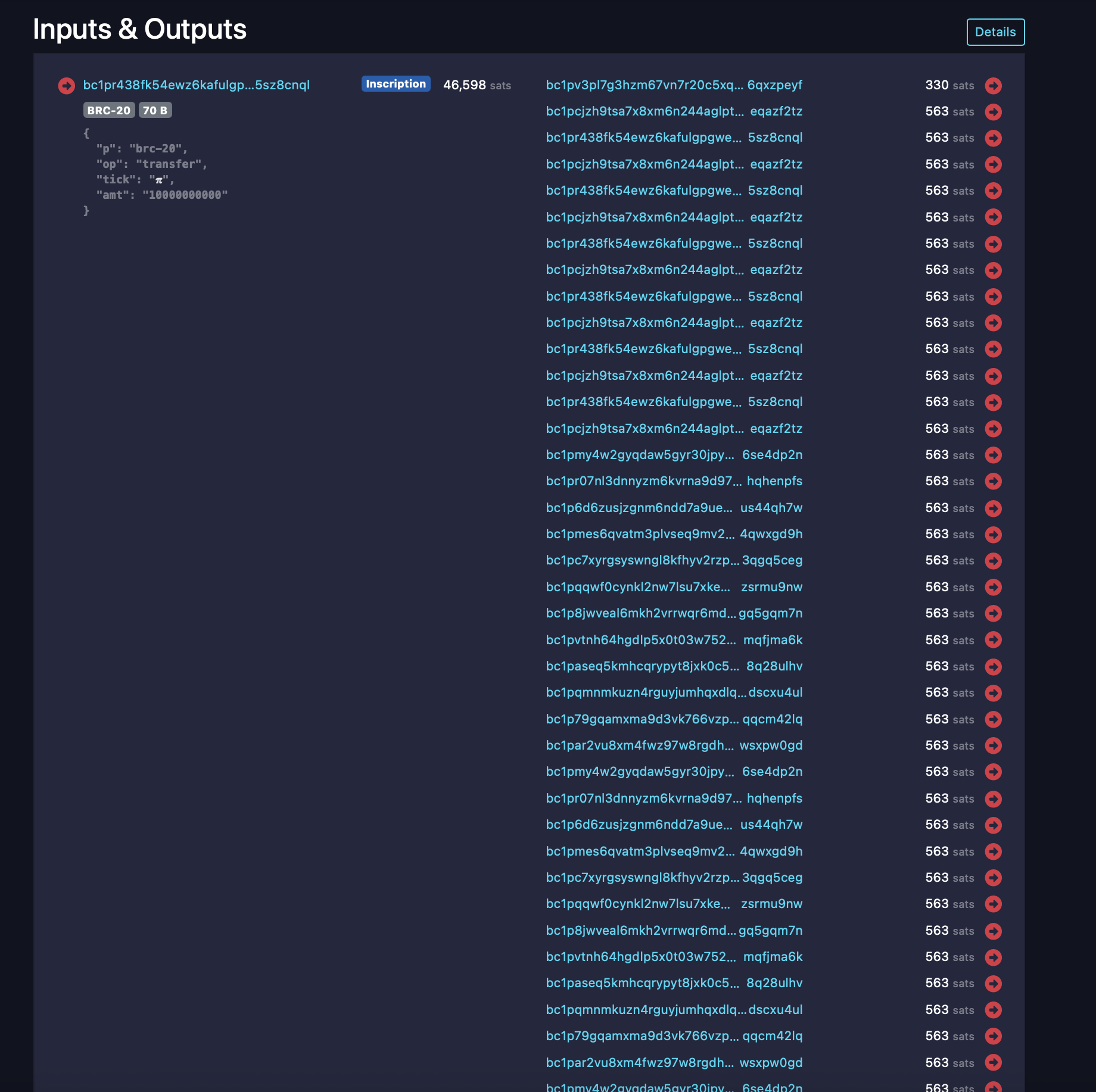1096x1092 pixels.
Task: Open first bc1pr07nl3dnnyzm6kvrna9d97... hqhenpfs address
Action: point(674,481)
